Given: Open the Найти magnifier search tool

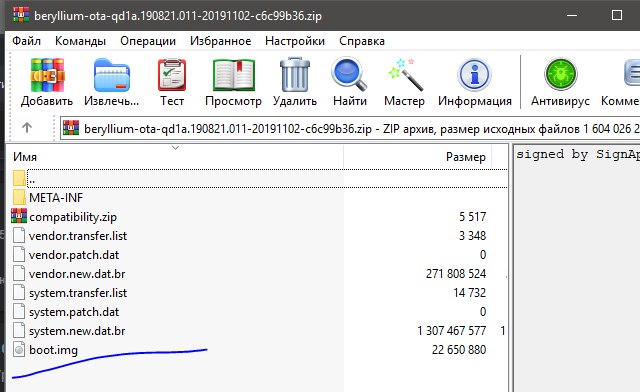Looking at the screenshot, I should [x=349, y=74].
